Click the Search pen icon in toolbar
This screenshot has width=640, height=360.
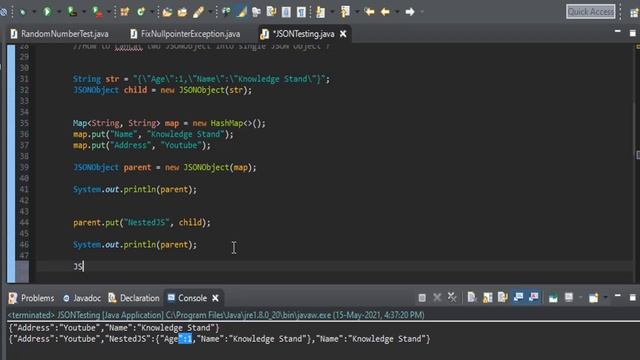pos(198,12)
